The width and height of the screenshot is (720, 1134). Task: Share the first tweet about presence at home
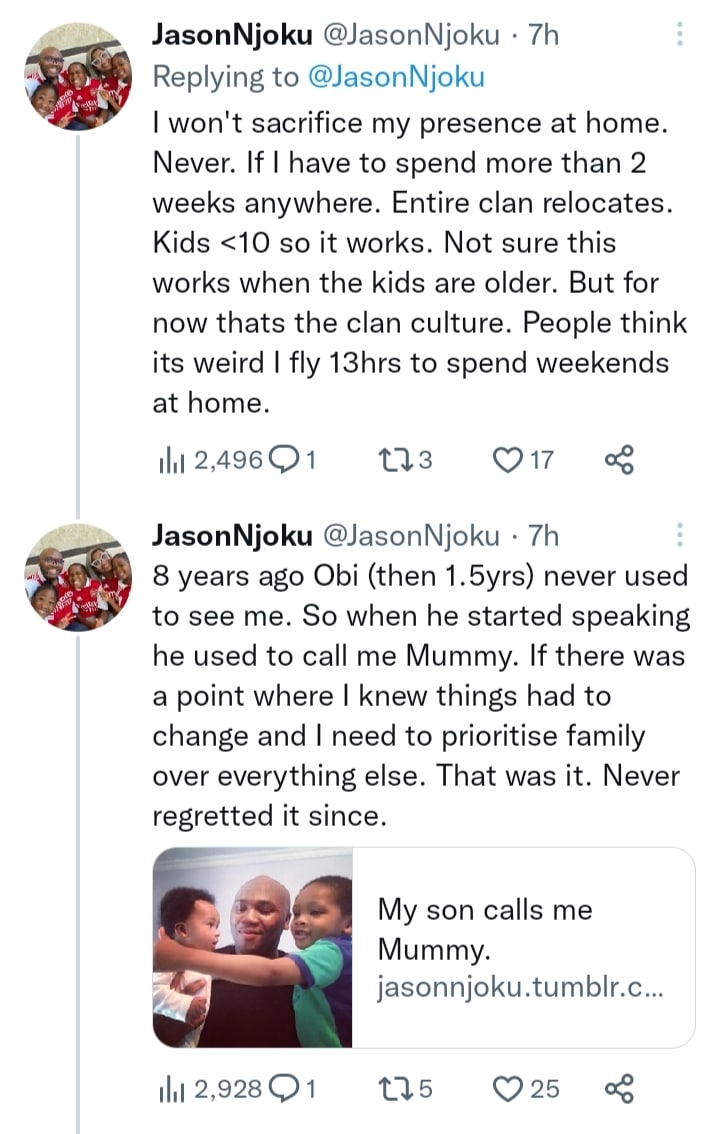point(620,459)
